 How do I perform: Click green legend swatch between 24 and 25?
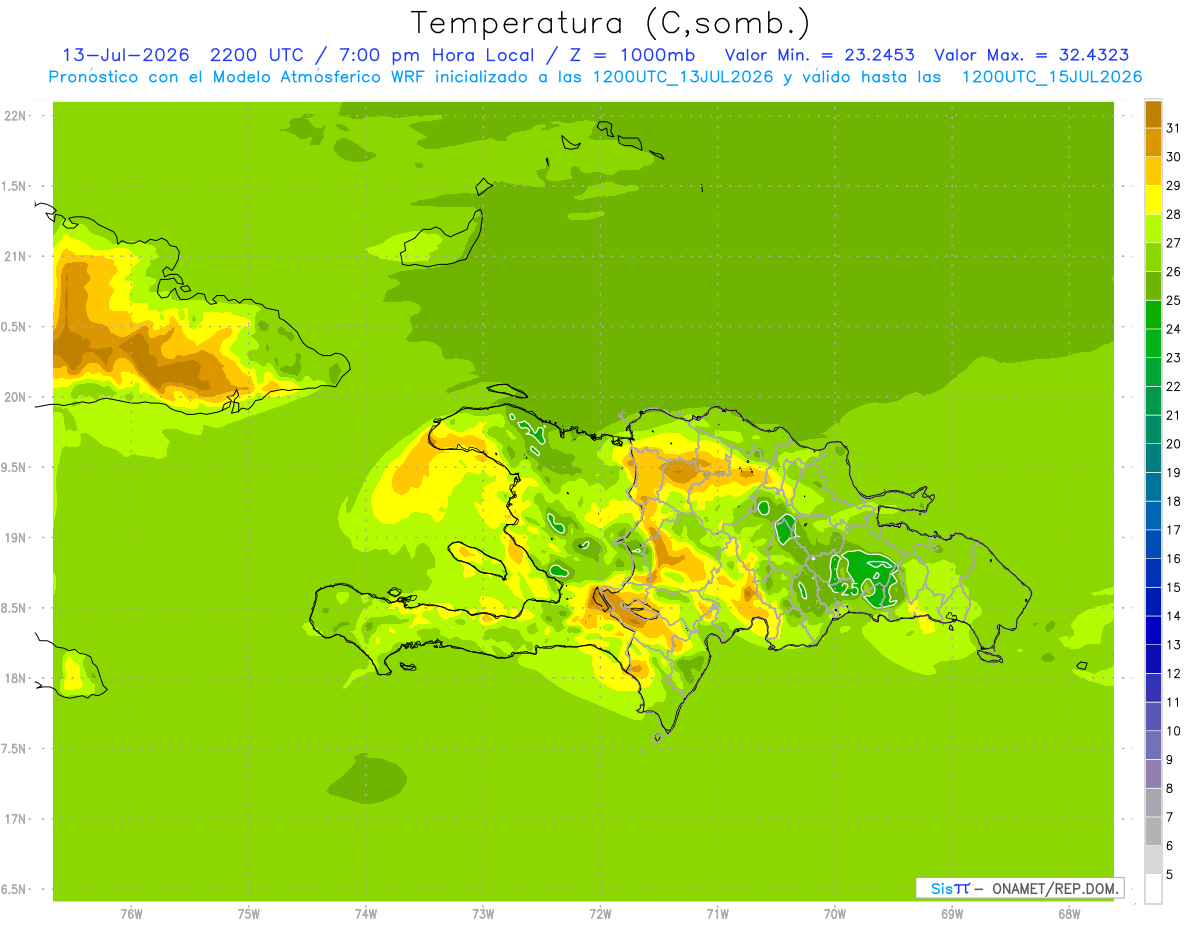(x=1153, y=314)
